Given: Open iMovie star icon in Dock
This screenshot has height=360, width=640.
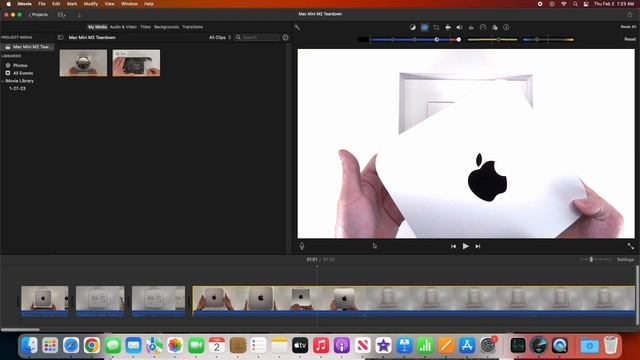Looking at the screenshot, I should pos(383,345).
